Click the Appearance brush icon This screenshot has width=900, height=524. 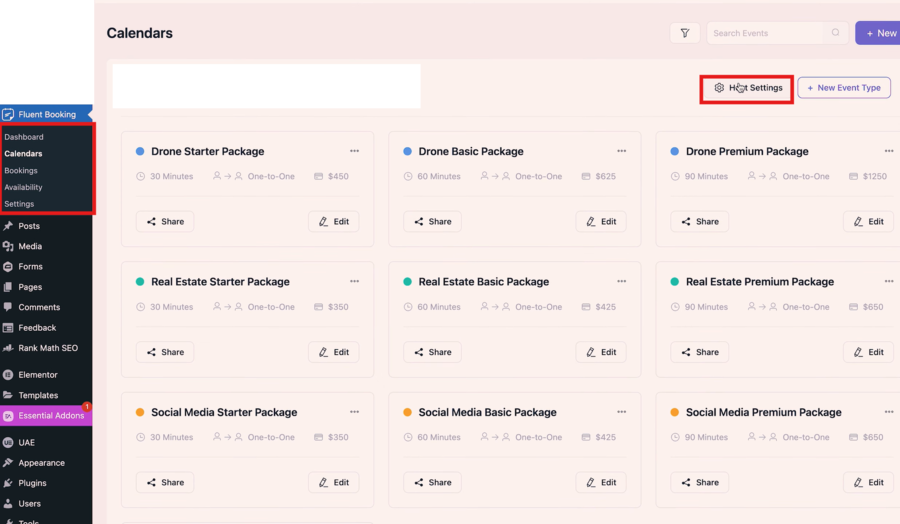point(8,463)
